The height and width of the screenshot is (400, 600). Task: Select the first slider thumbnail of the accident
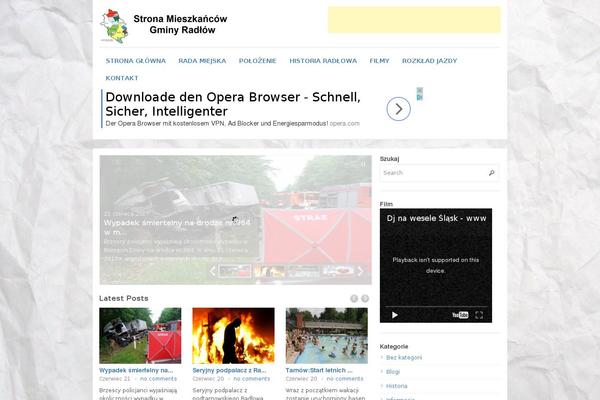[x=235, y=271]
